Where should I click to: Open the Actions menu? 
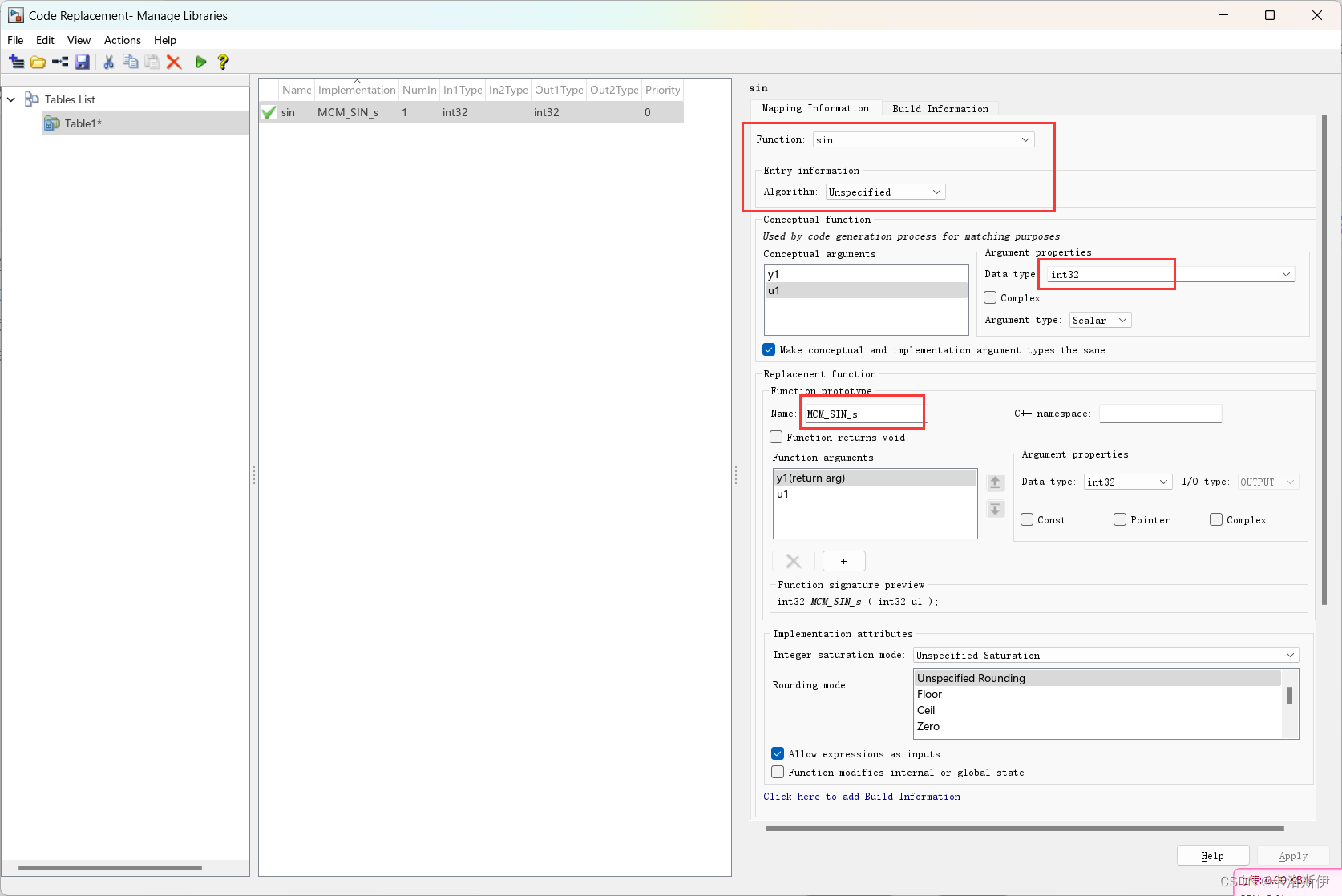point(122,40)
